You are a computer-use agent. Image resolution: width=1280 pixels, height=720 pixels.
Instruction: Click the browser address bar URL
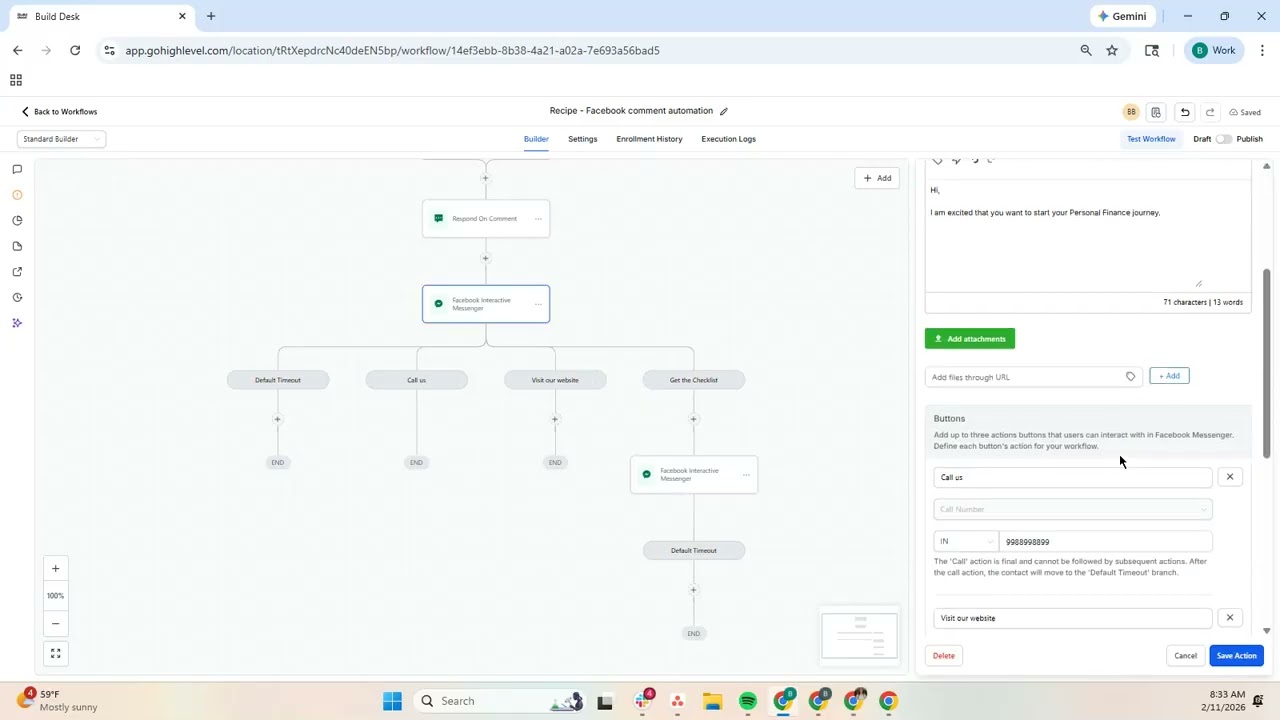392,50
